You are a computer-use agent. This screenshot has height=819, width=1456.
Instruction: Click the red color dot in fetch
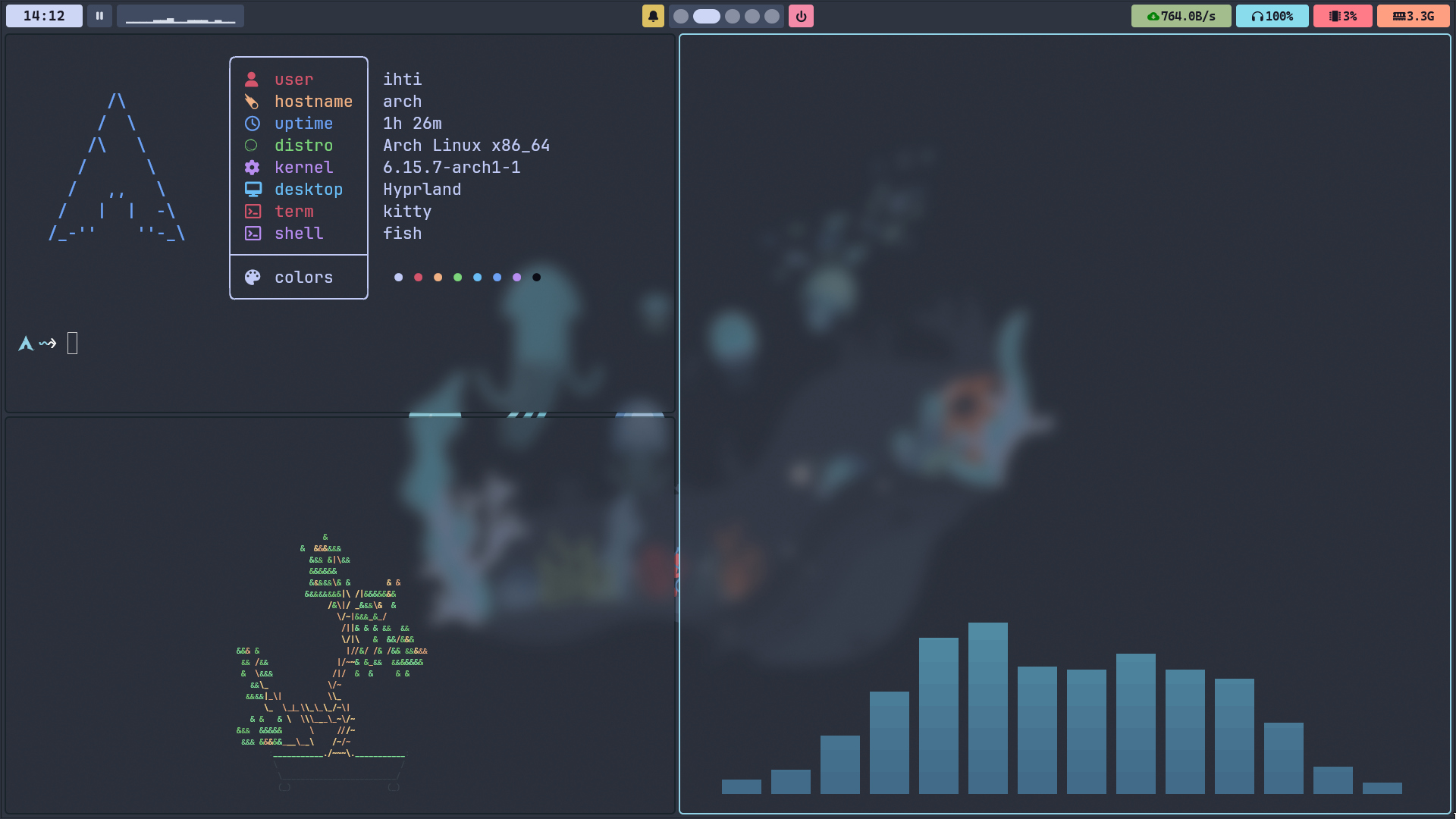click(418, 278)
